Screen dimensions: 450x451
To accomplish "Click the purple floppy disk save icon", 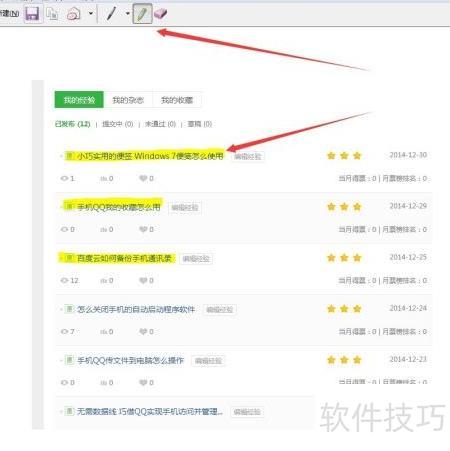I will (32, 14).
